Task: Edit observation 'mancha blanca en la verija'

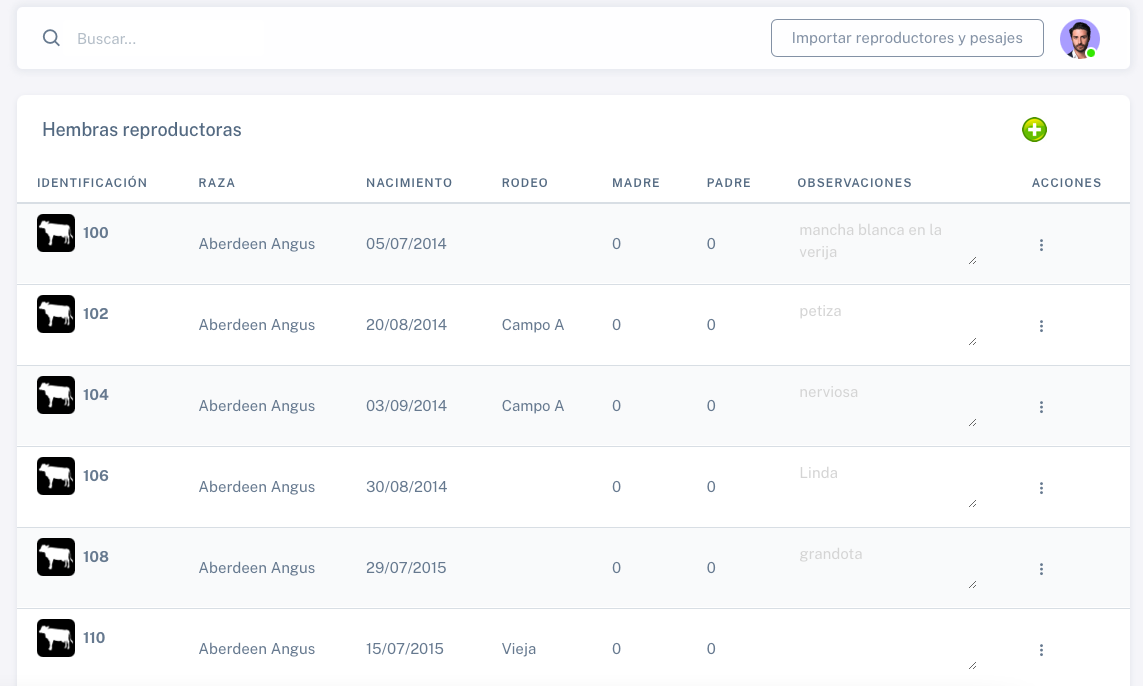Action: 887,242
